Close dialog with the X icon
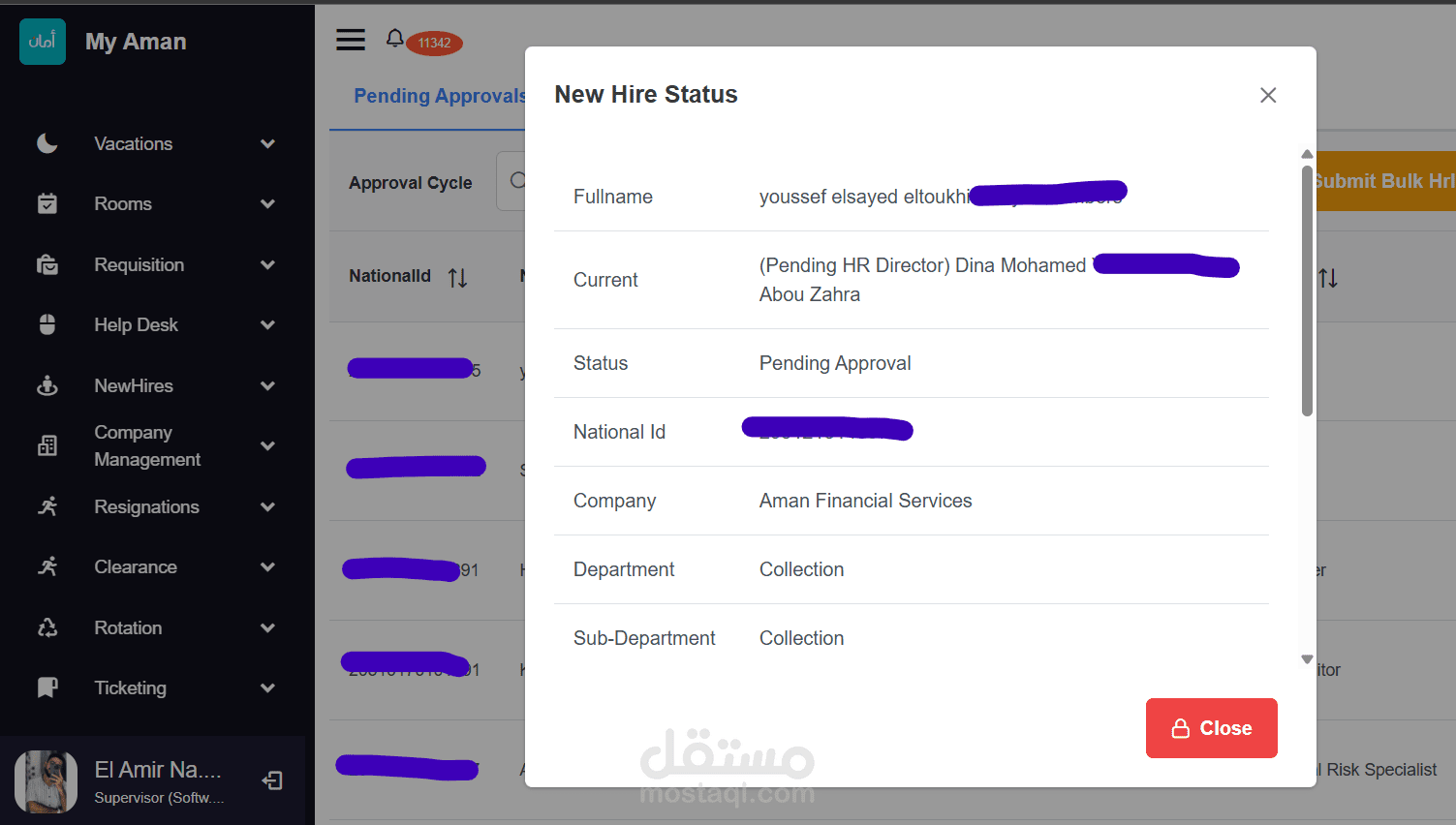 [1268, 95]
